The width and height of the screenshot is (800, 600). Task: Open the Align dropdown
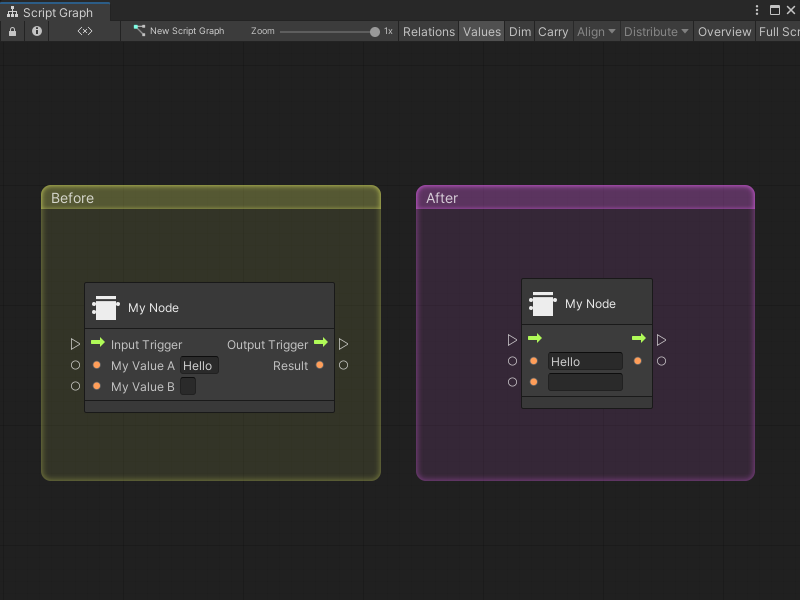click(595, 31)
